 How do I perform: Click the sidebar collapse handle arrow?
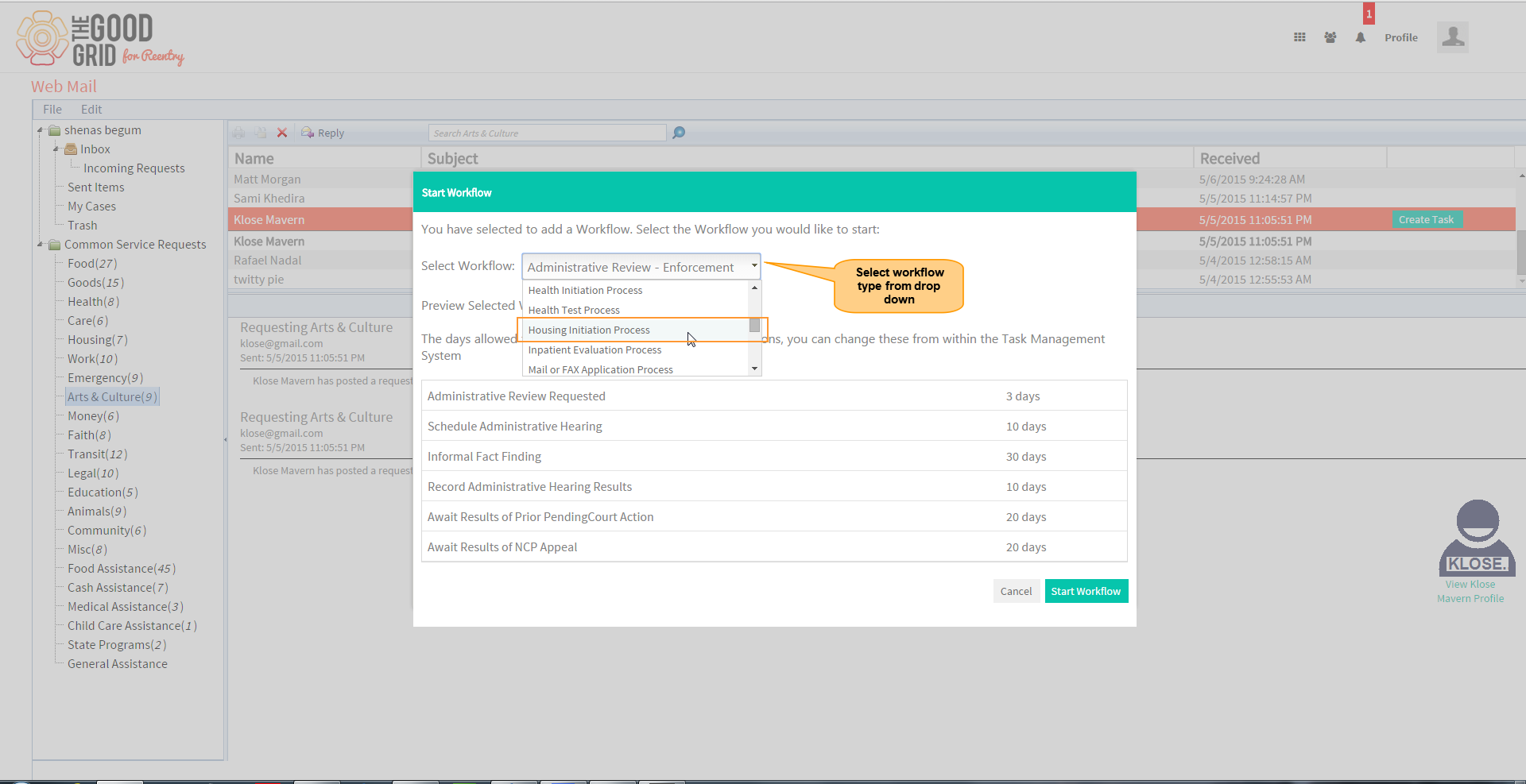coord(226,439)
